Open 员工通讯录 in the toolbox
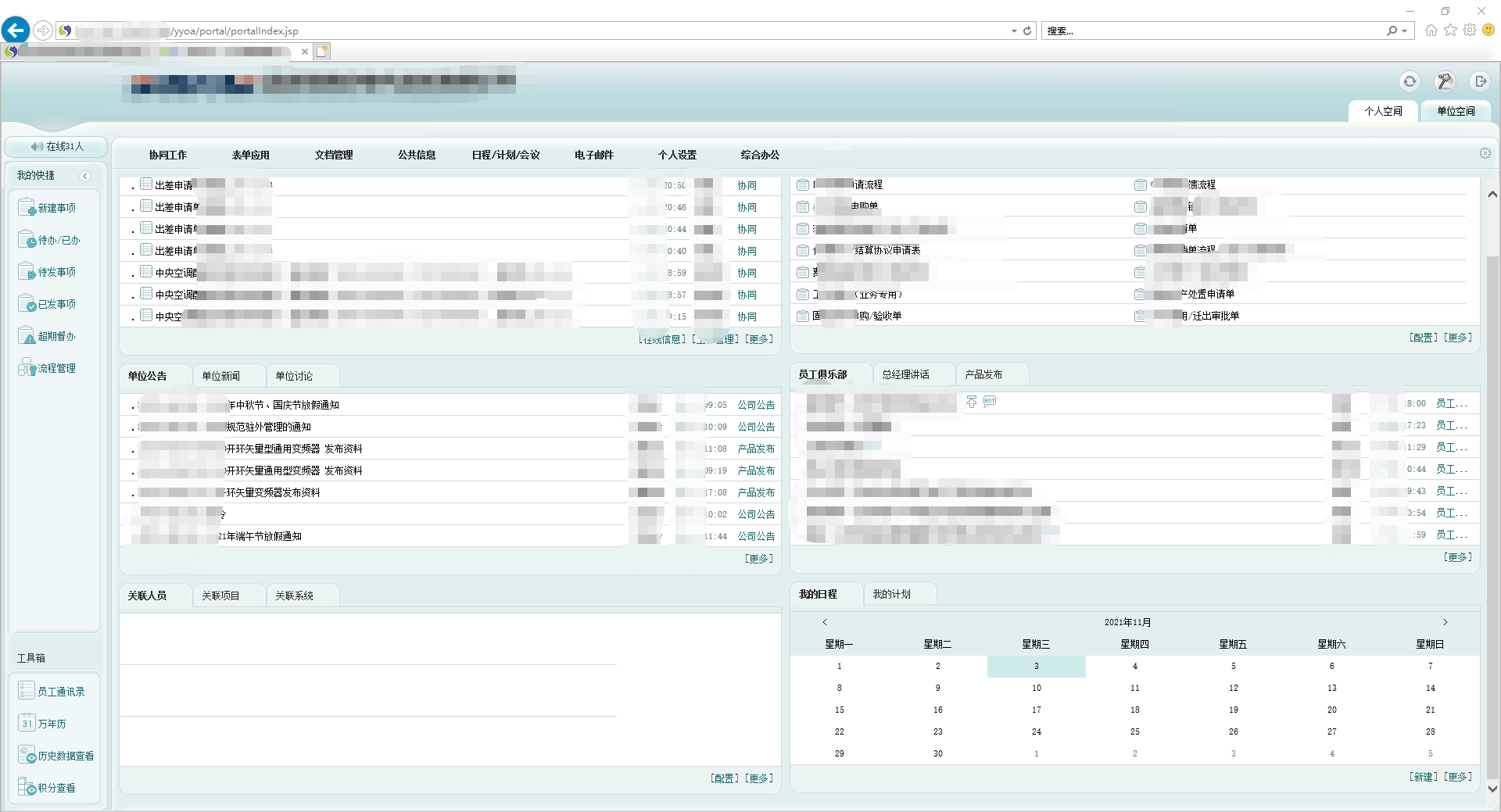The height and width of the screenshot is (812, 1501). coord(26,689)
